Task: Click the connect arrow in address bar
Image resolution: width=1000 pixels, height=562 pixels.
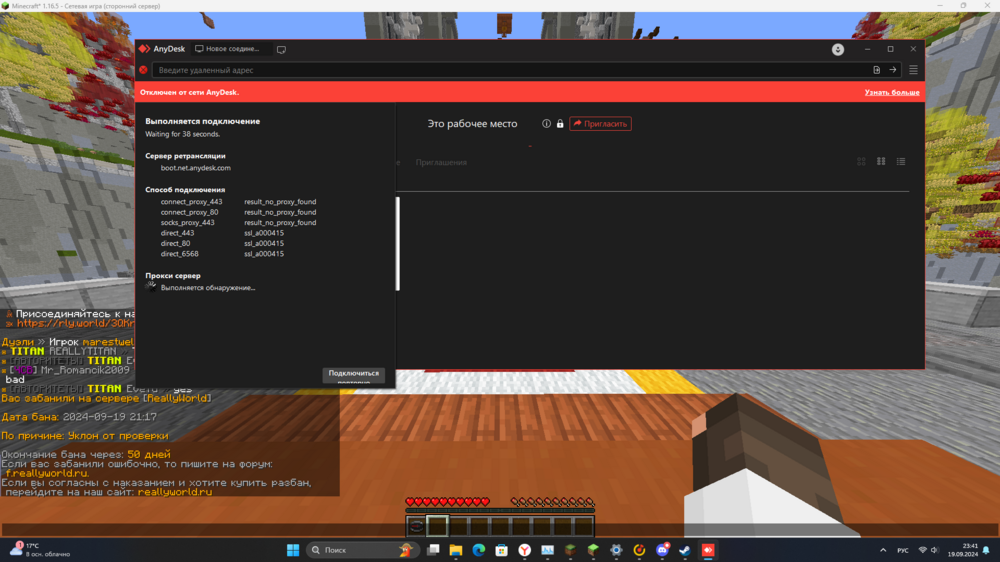Action: pos(893,70)
